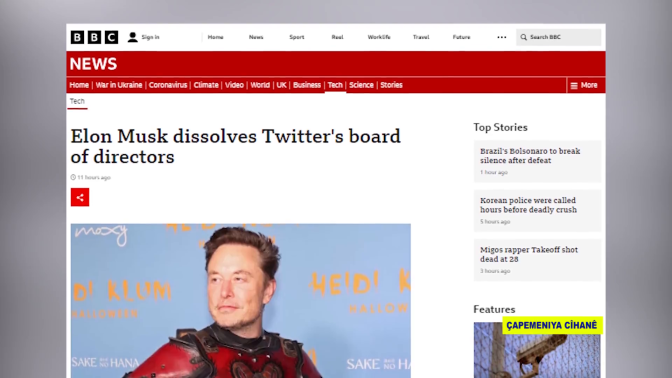Click the Tech breadcrumb label

tap(77, 101)
